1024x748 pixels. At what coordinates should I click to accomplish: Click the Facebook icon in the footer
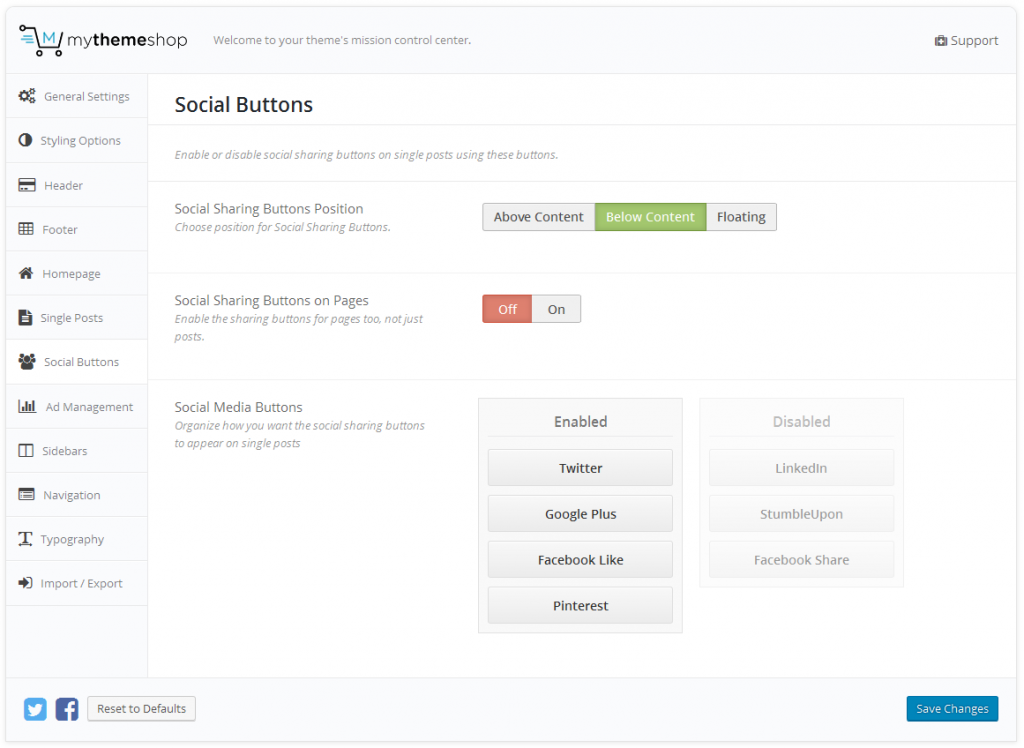click(x=66, y=708)
